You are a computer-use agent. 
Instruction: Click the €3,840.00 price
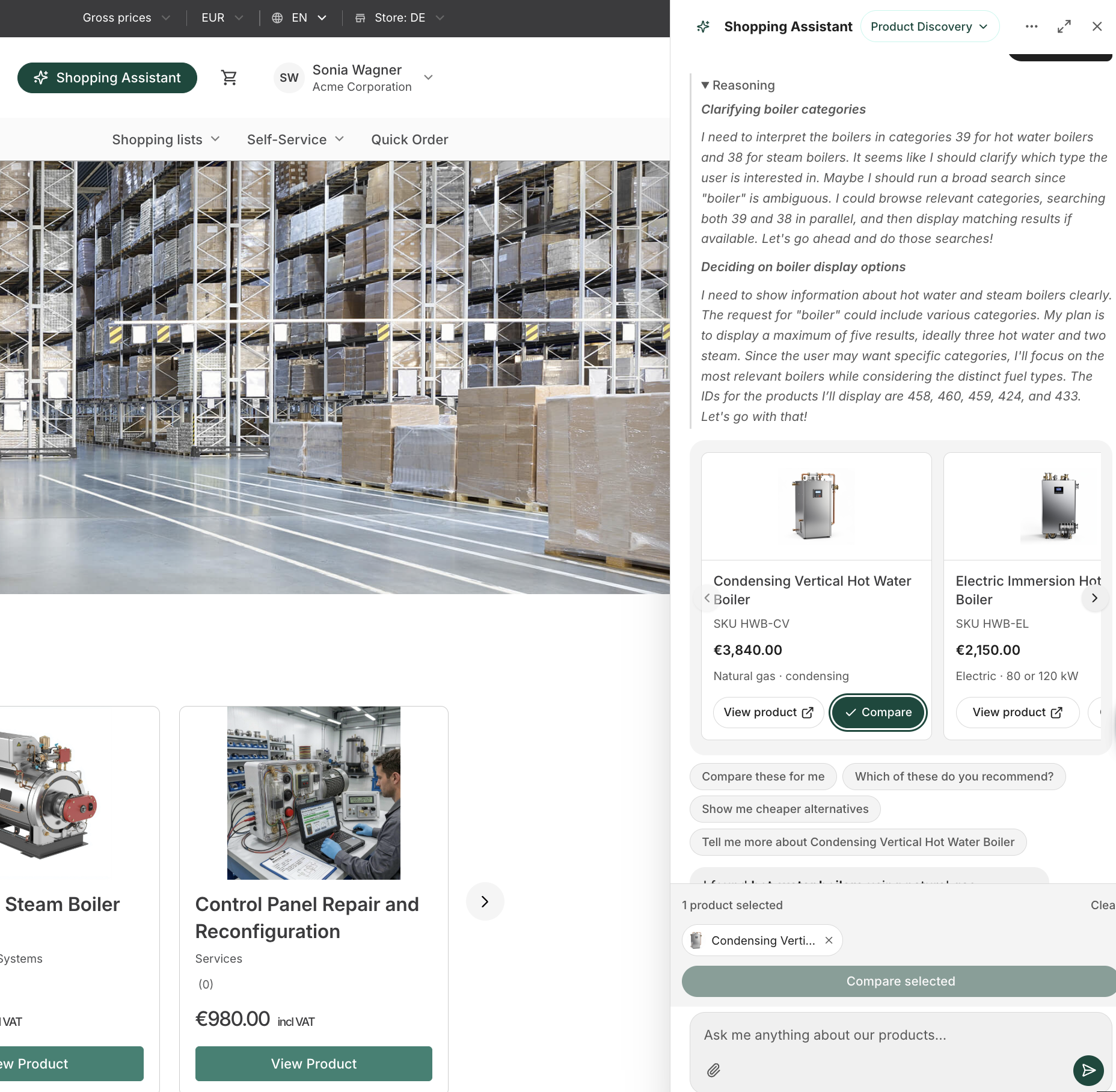(x=748, y=651)
